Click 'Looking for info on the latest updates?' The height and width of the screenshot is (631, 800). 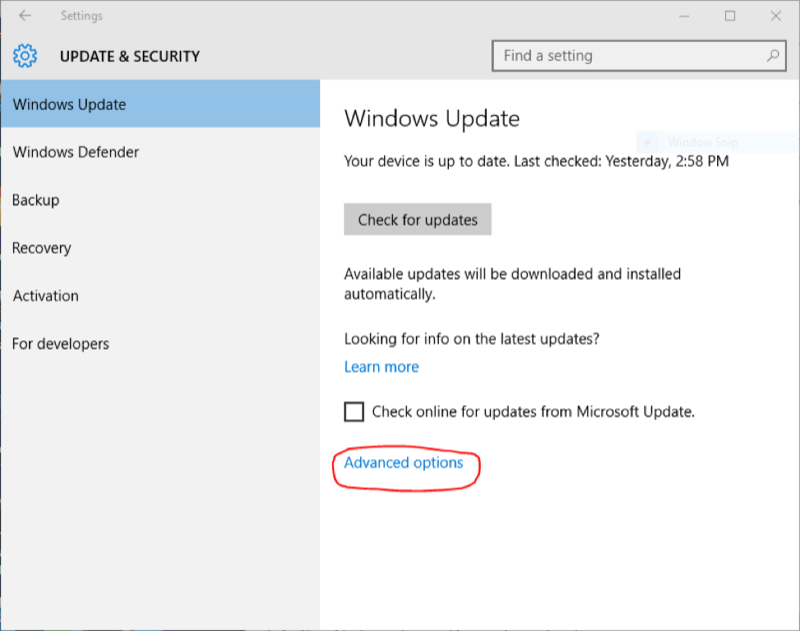[x=471, y=339]
